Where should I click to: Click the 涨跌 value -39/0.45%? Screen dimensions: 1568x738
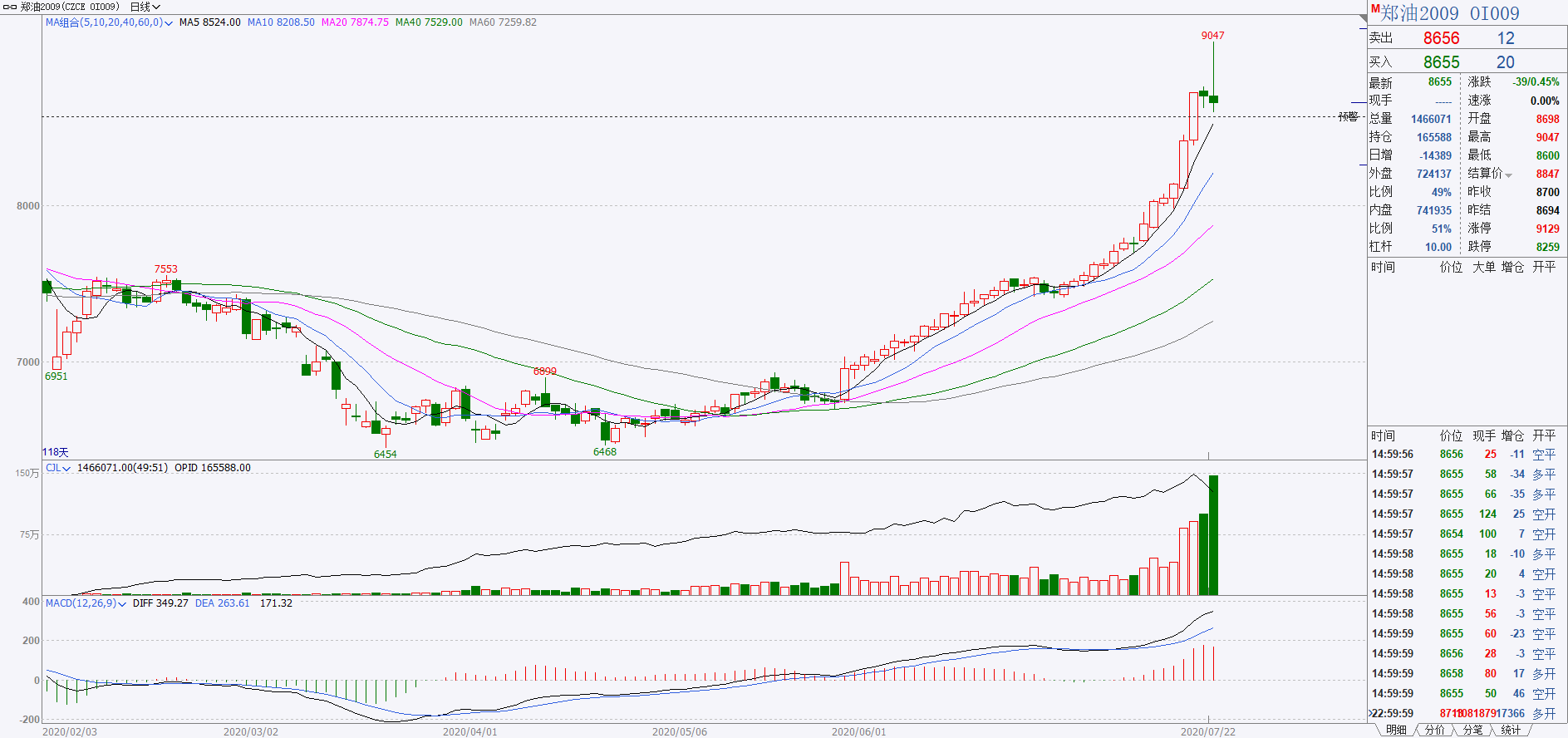1536,82
